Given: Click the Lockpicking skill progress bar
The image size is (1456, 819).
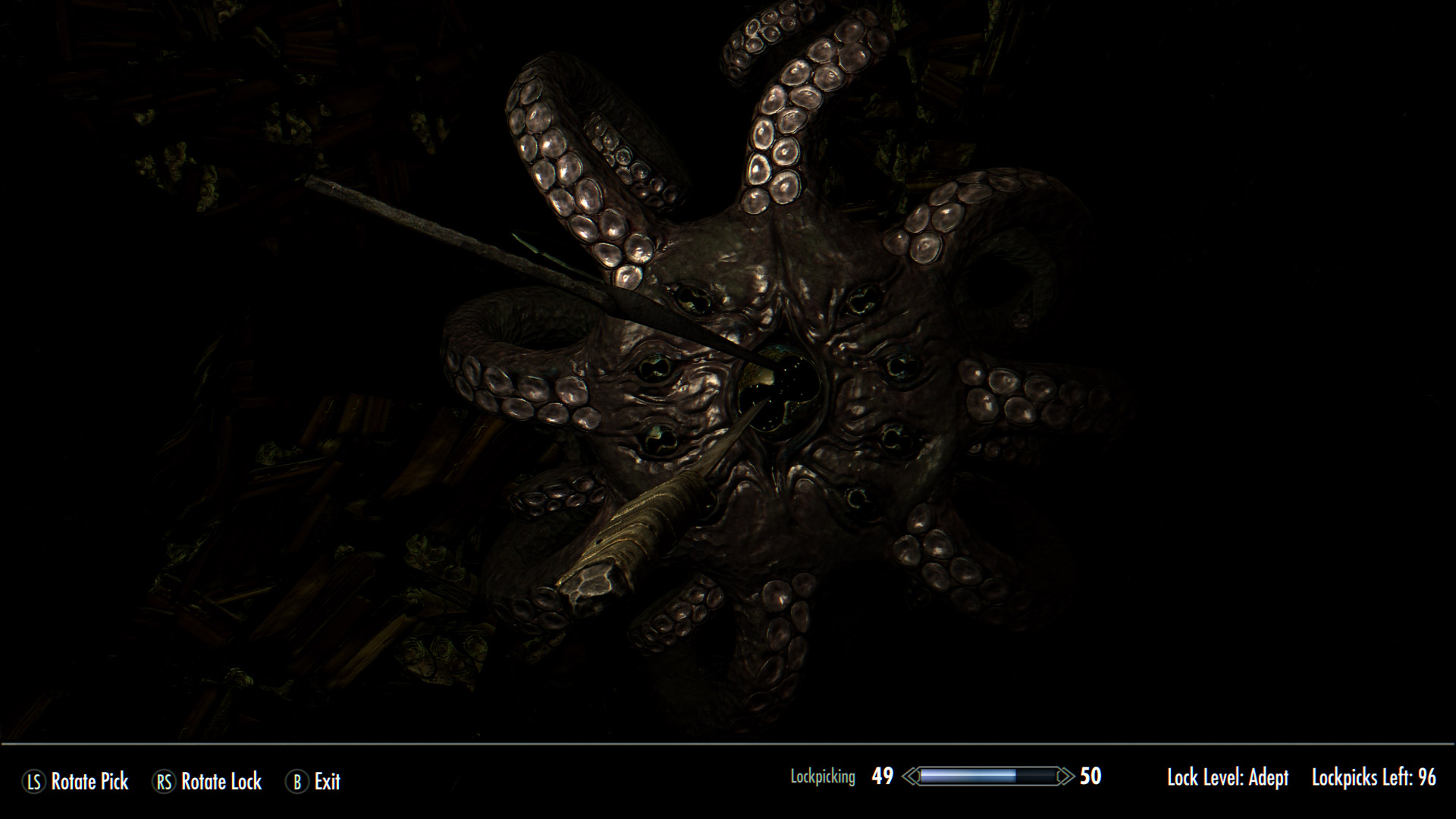Looking at the screenshot, I should coord(987,777).
